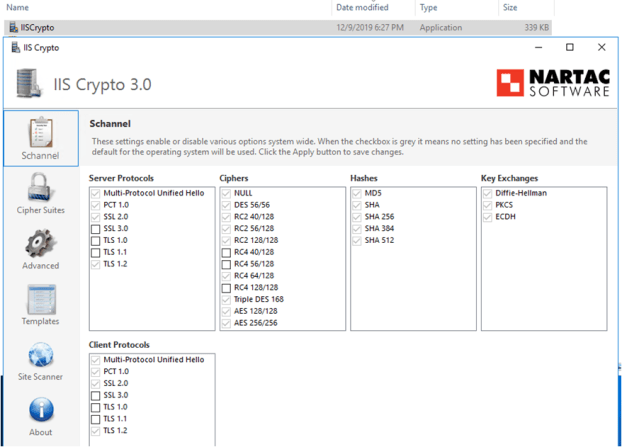Screen dimensions: 622x447
Task: Toggle the Triple DES 168 checkbox
Action: point(226,300)
